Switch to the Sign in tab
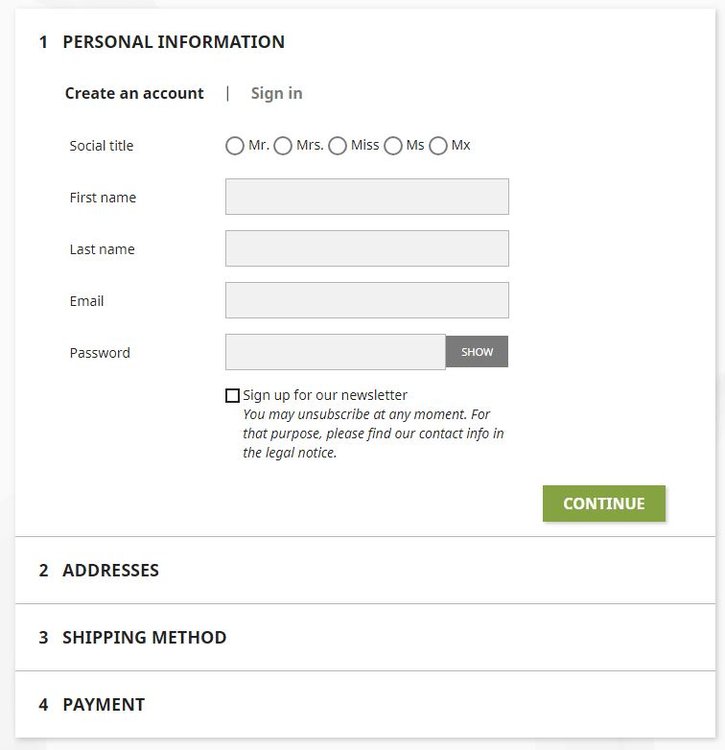Viewport: 725px width, 750px height. (x=277, y=93)
